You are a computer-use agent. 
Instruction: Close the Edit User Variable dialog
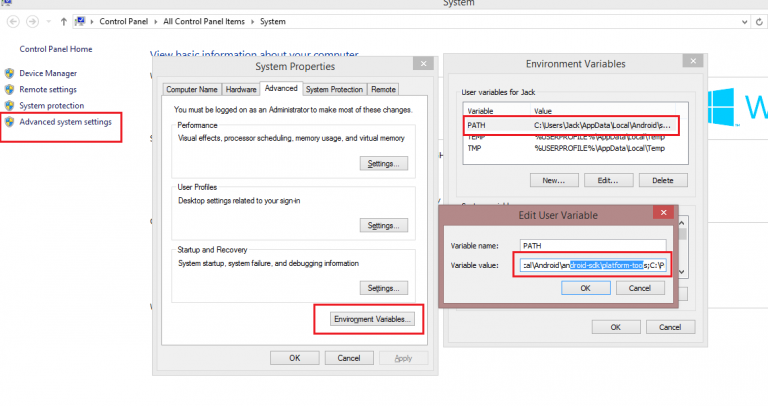point(660,212)
